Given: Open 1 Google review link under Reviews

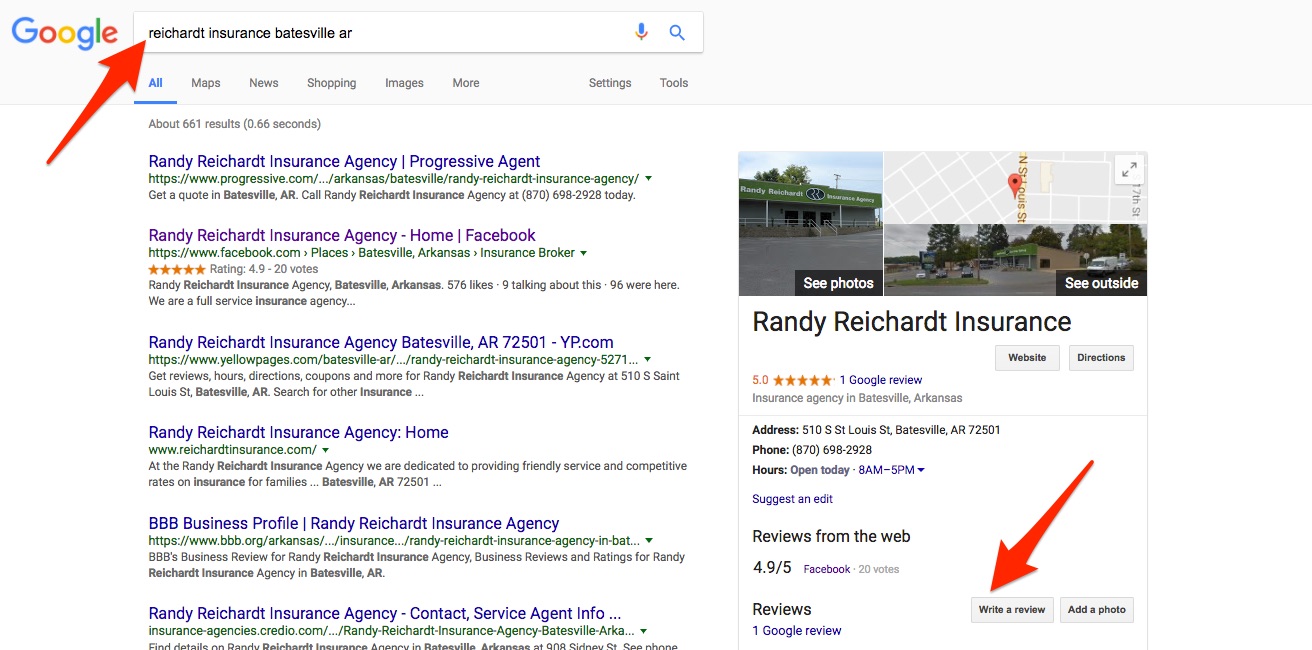Looking at the screenshot, I should click(x=797, y=631).
